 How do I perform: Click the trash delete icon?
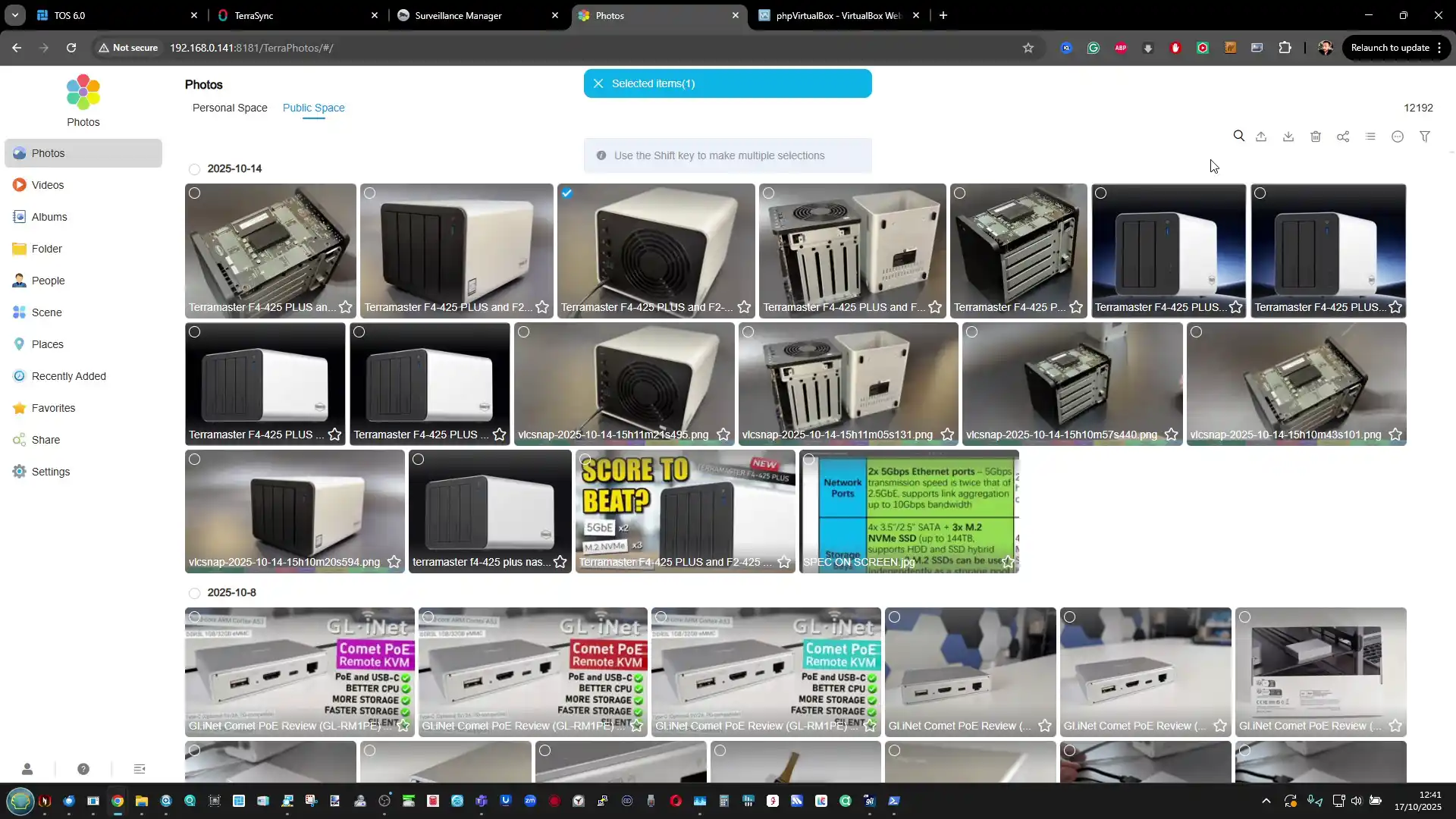pyautogui.click(x=1316, y=136)
